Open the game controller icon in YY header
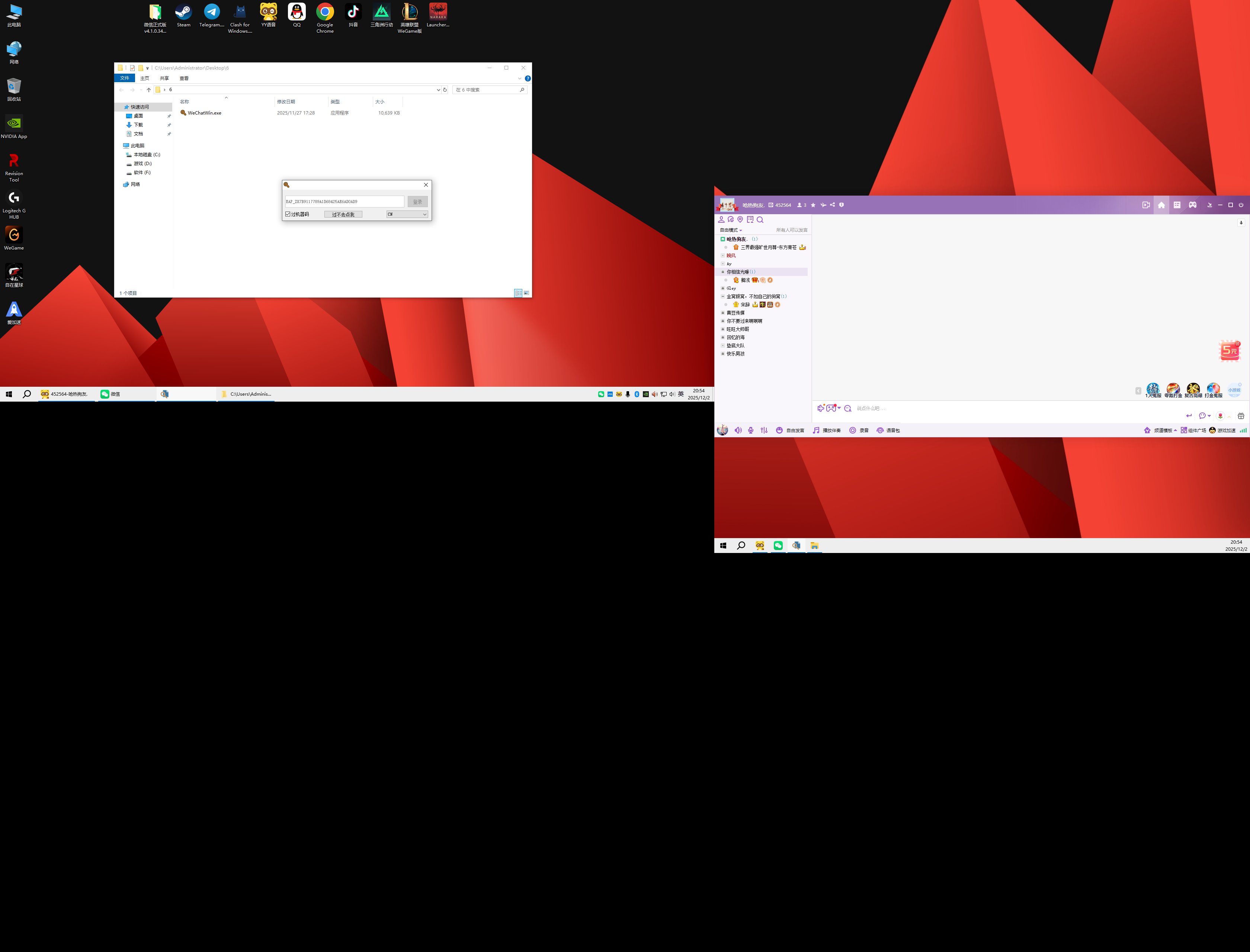This screenshot has height=952, width=1250. tap(1193, 205)
